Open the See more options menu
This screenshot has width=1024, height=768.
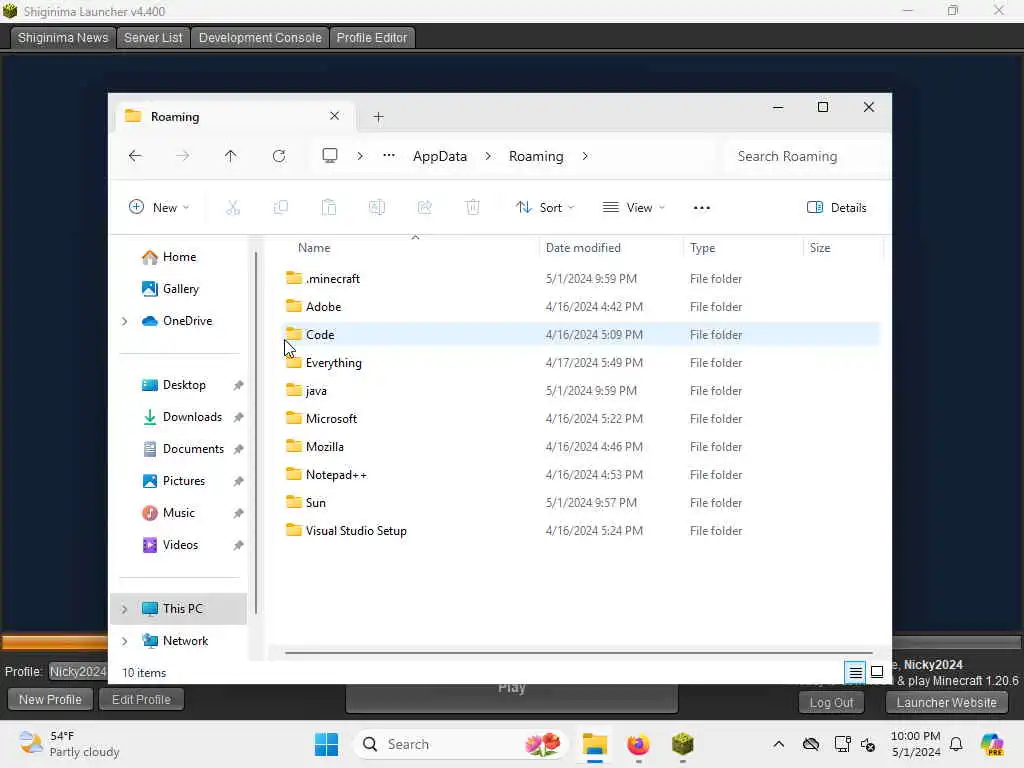[701, 208]
